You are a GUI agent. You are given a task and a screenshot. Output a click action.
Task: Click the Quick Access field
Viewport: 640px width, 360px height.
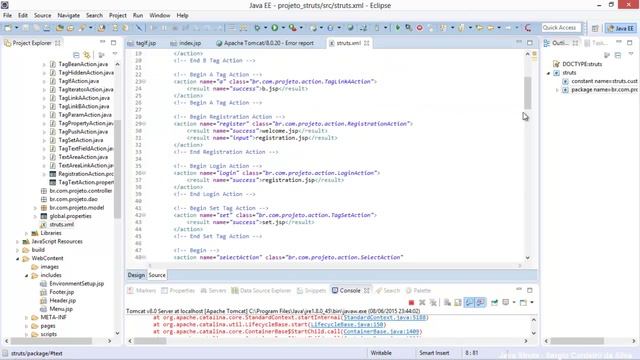[x=561, y=28]
